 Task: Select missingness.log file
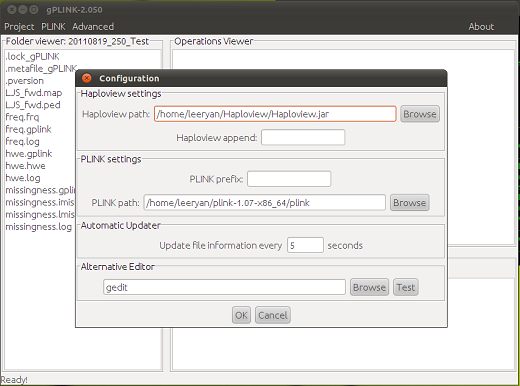point(38,227)
